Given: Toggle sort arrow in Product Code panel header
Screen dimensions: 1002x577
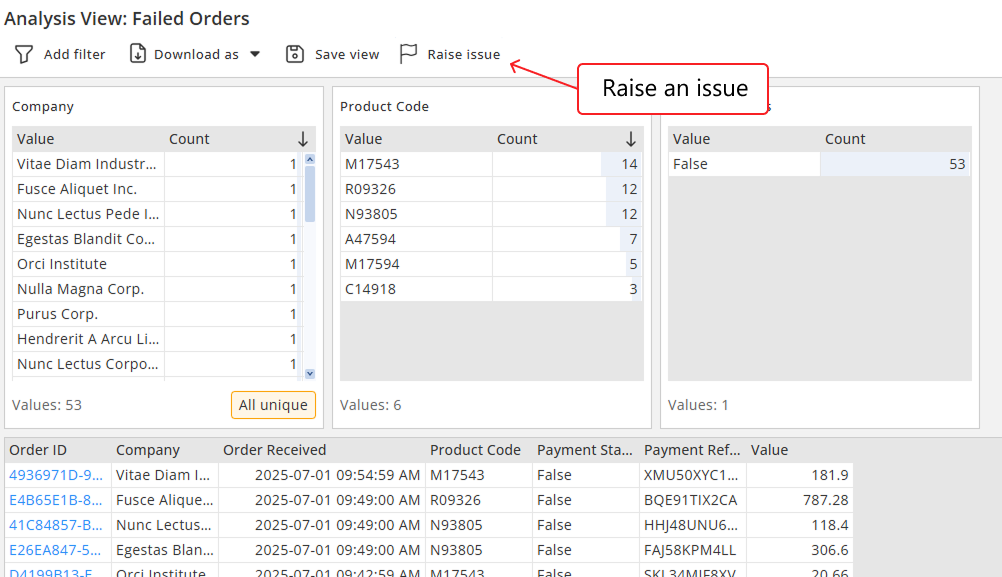Looking at the screenshot, I should pos(631,139).
